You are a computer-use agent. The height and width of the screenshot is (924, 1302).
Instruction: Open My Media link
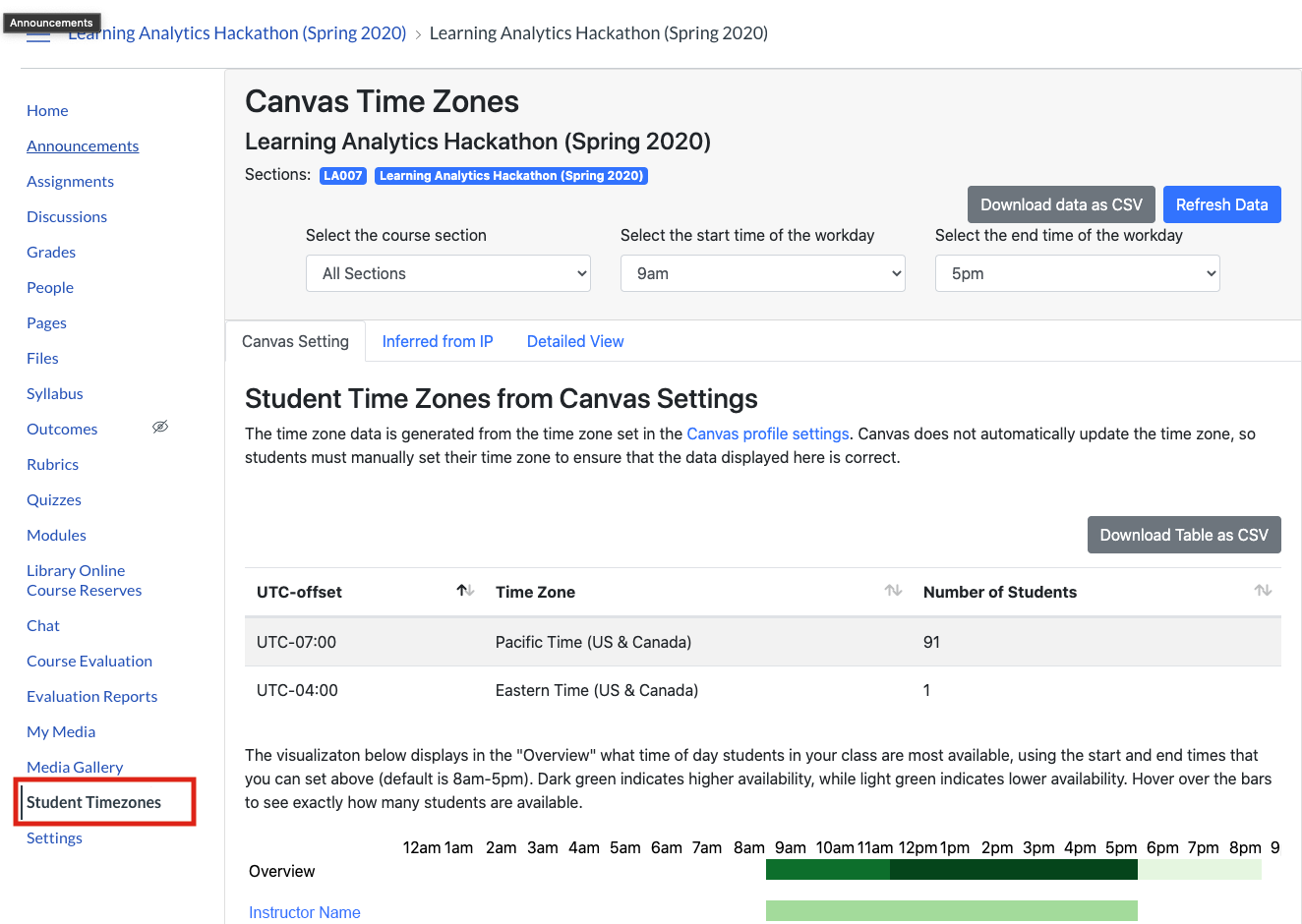point(61,731)
